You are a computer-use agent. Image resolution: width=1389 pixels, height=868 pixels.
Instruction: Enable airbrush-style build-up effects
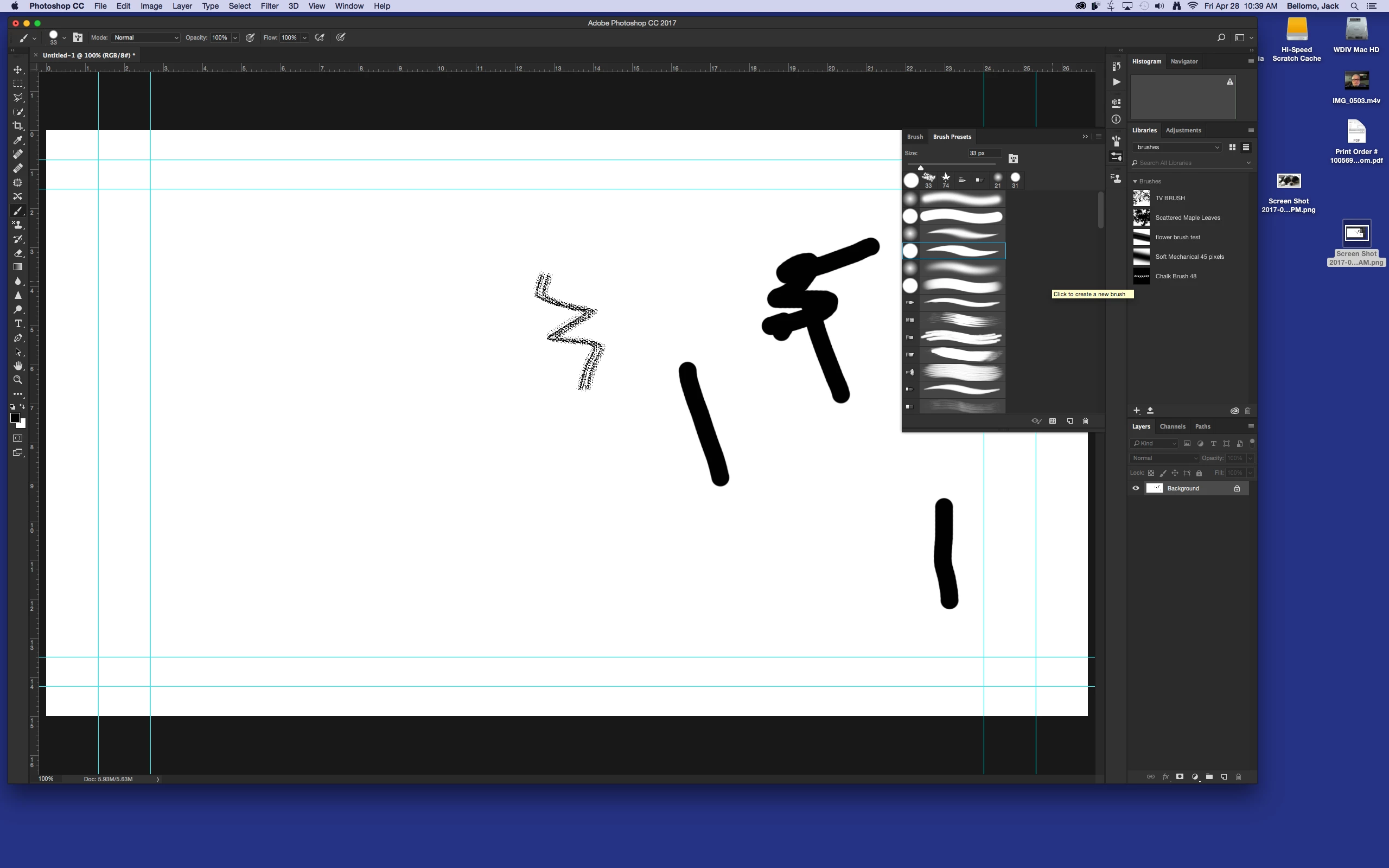tap(320, 37)
